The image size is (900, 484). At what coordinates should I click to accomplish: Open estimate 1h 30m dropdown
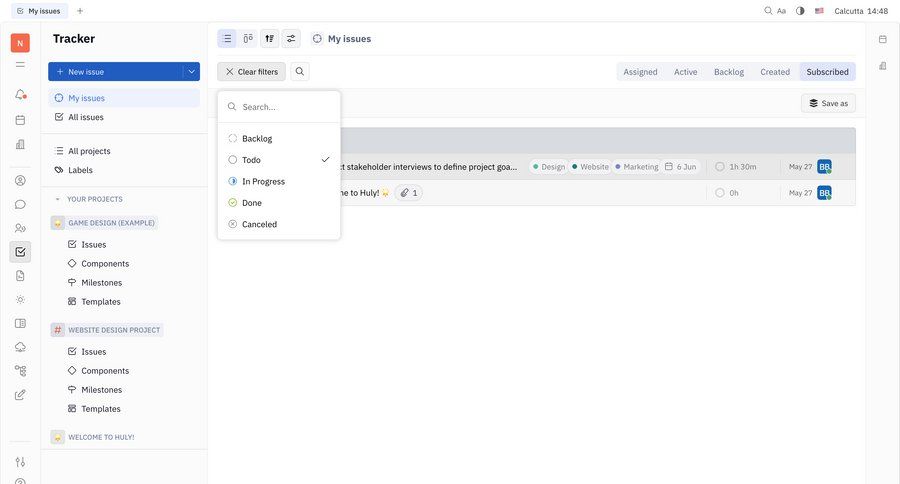[735, 167]
